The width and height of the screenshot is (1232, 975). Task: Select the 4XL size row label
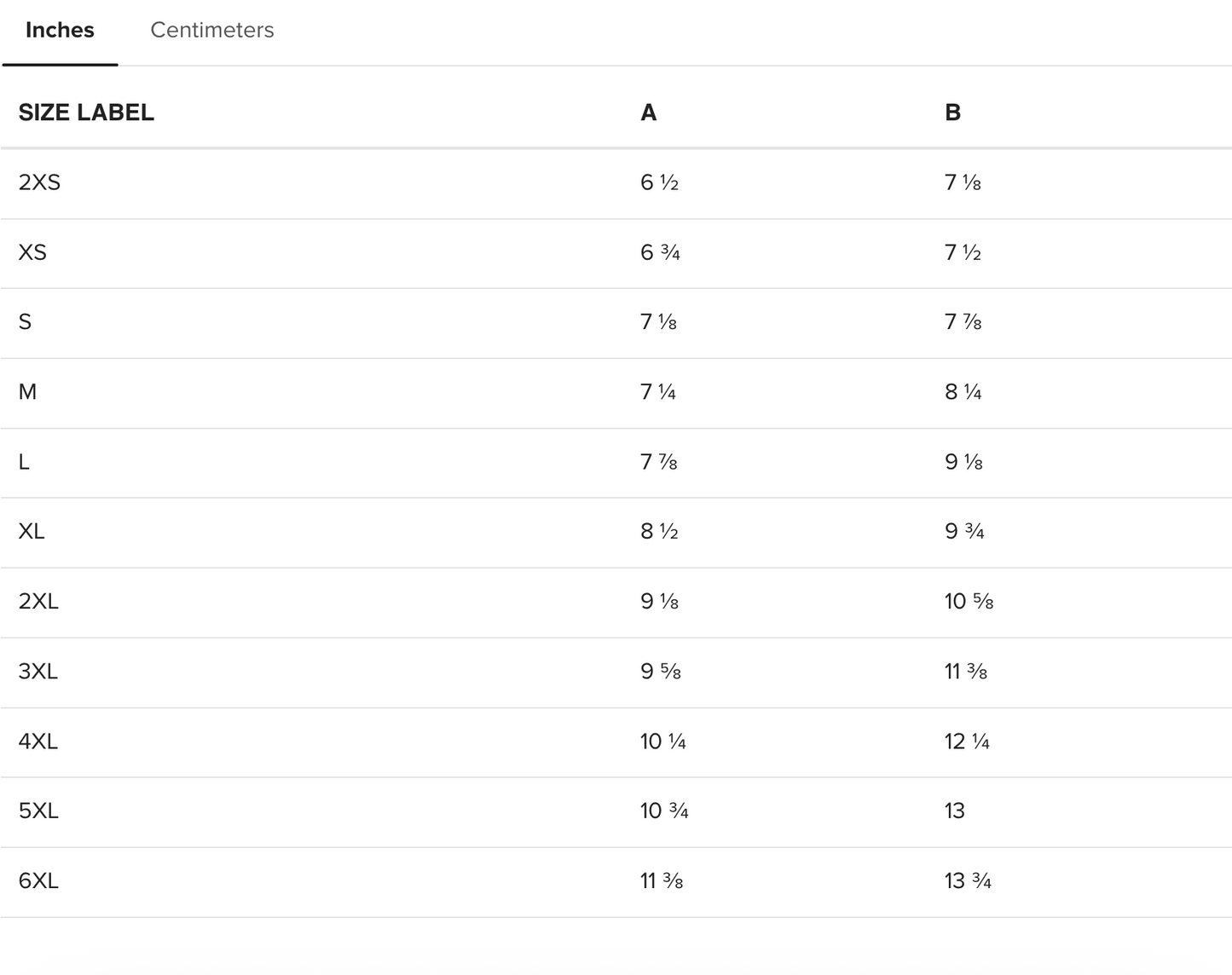click(x=38, y=741)
